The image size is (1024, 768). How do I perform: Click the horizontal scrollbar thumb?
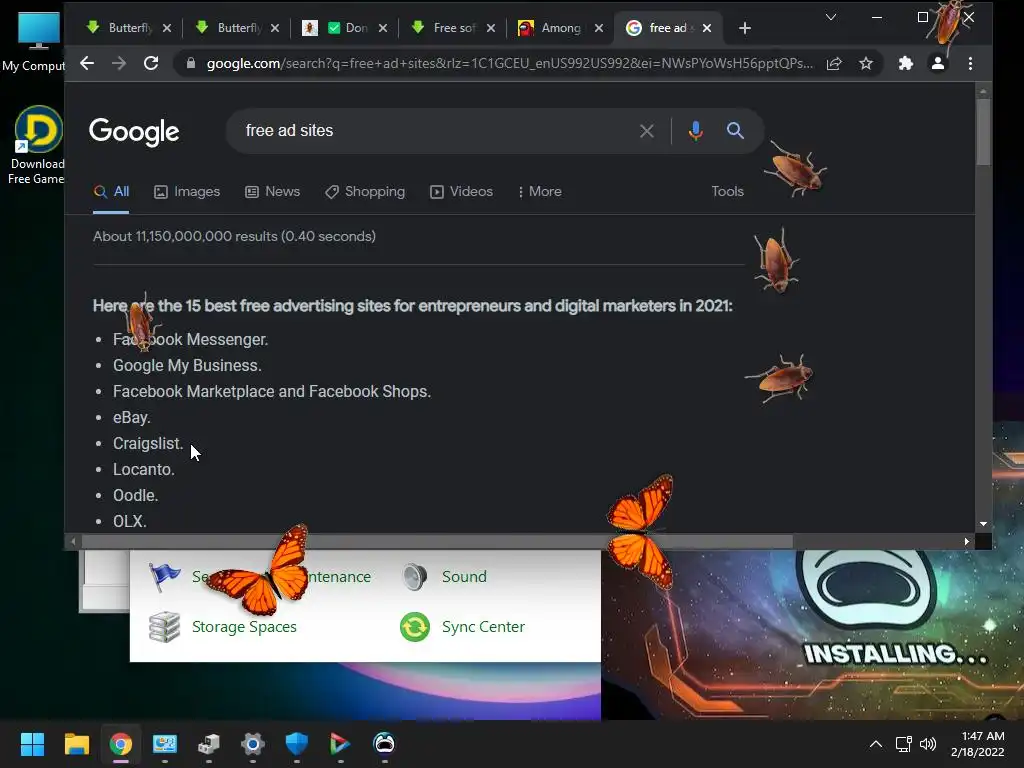[436, 541]
